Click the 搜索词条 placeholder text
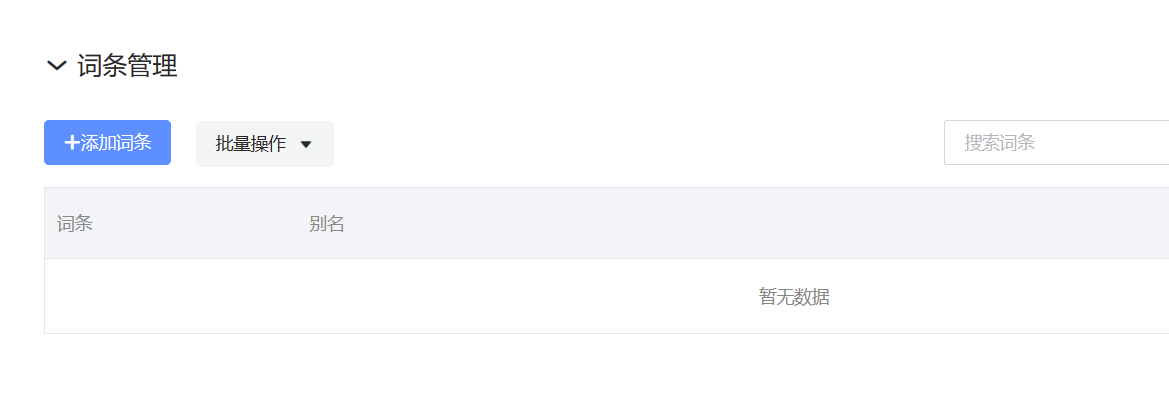1169x406 pixels. coord(999,142)
